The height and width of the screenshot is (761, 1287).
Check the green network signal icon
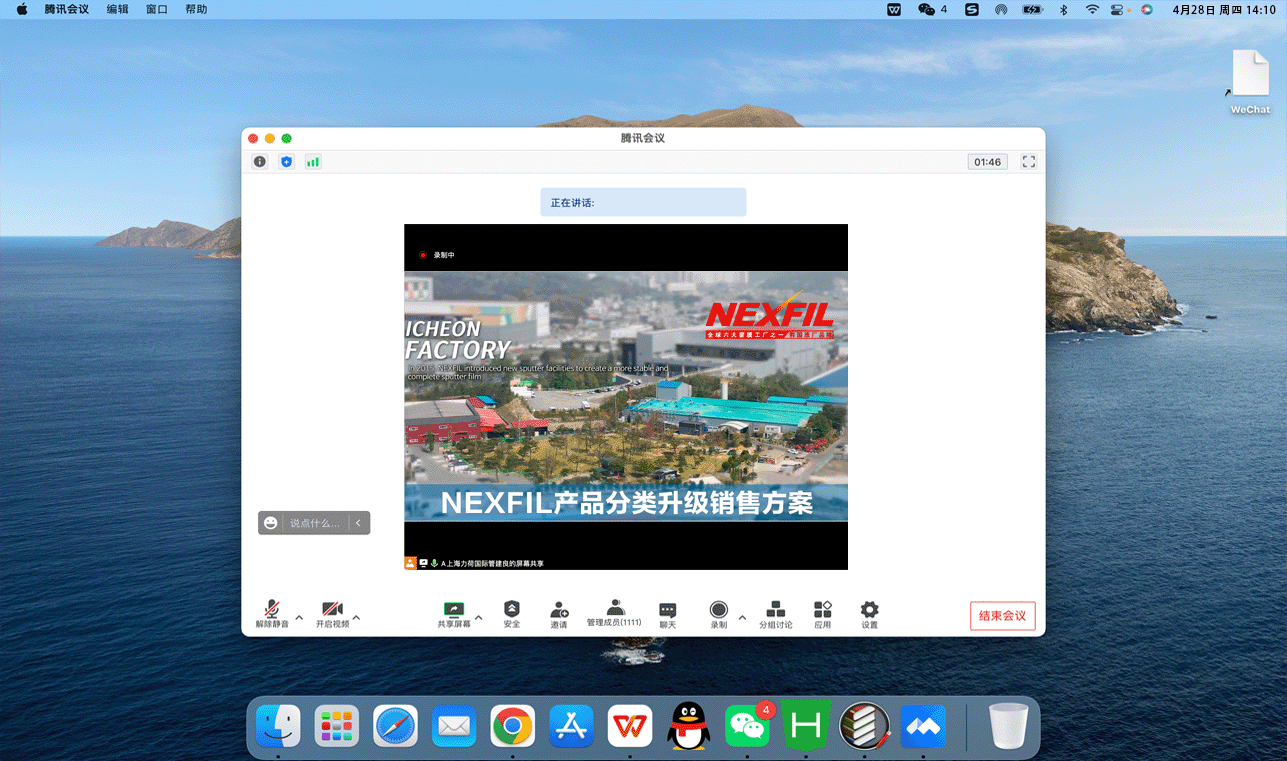(313, 162)
